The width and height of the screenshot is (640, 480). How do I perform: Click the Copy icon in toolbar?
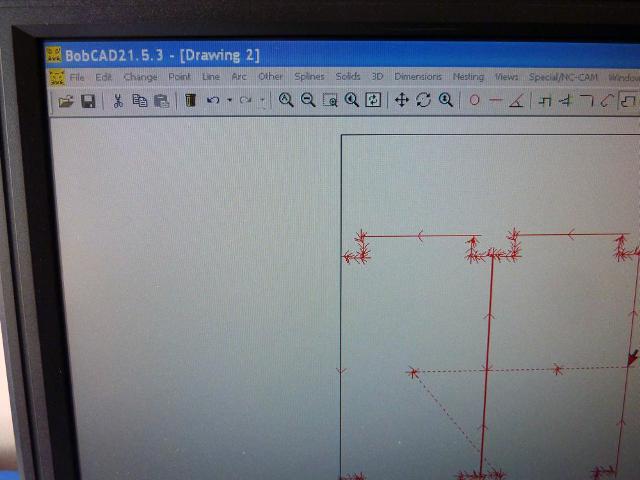coord(140,100)
